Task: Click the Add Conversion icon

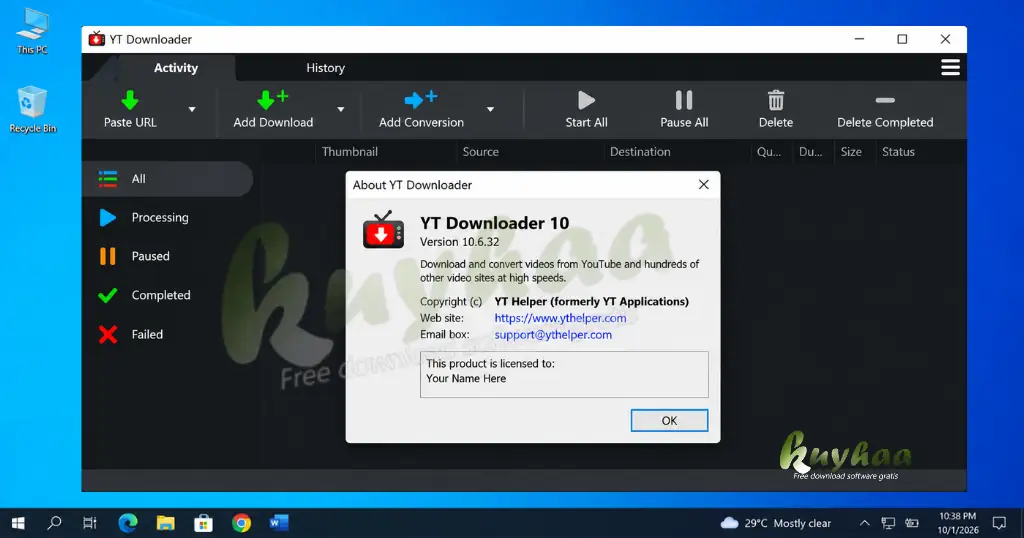Action: [x=421, y=100]
